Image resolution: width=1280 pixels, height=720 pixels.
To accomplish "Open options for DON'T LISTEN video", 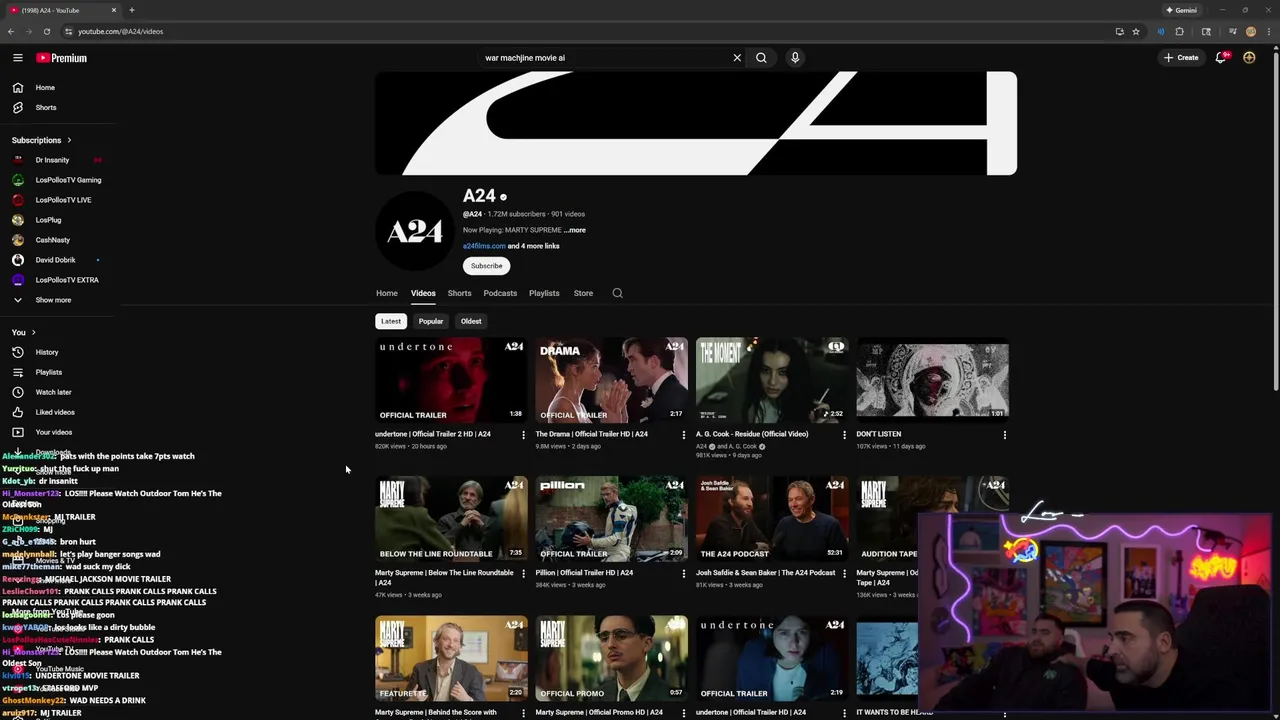I will 1005,435.
